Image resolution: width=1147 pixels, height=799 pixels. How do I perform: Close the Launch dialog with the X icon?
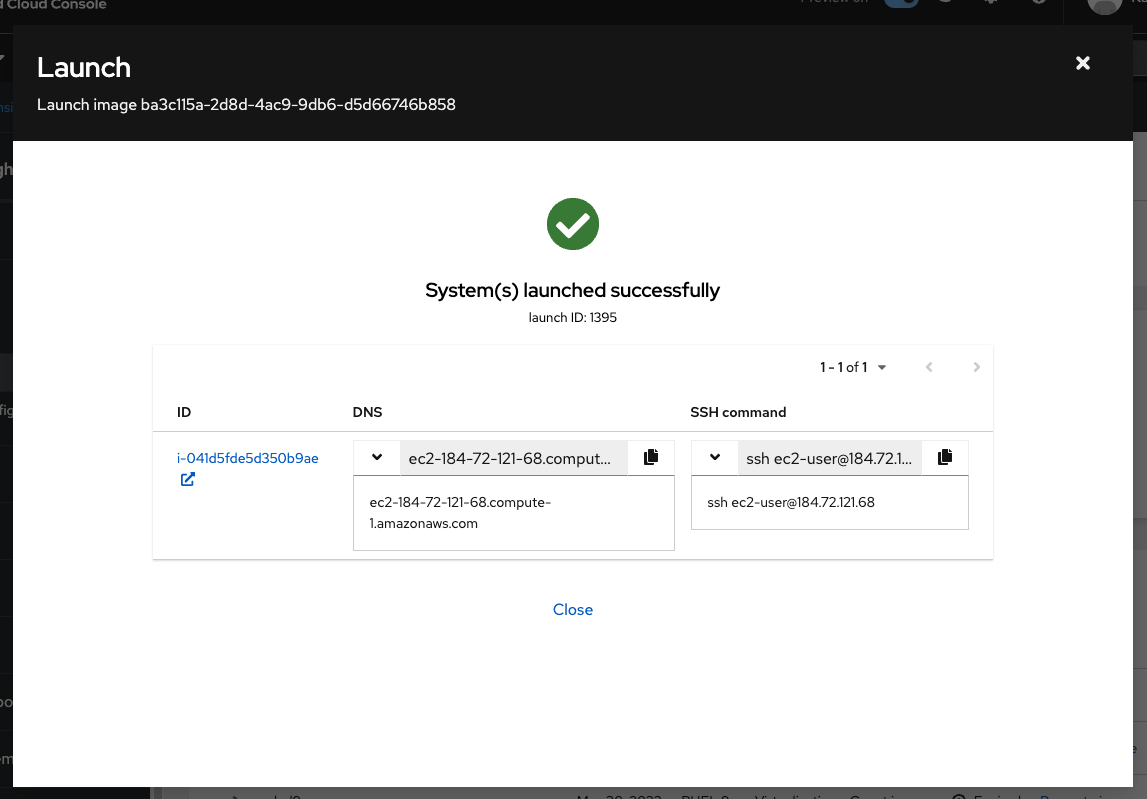(x=1083, y=64)
